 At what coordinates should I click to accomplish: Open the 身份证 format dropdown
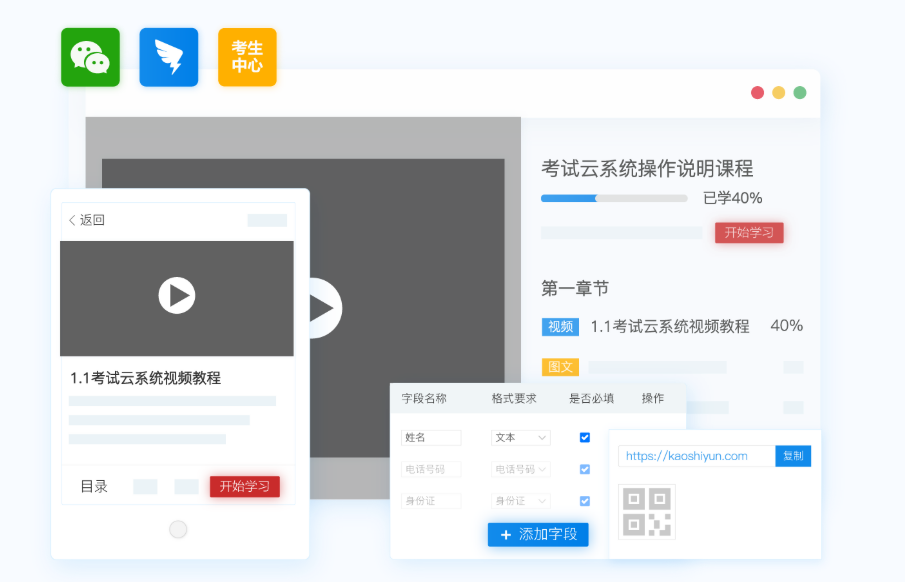click(x=521, y=501)
